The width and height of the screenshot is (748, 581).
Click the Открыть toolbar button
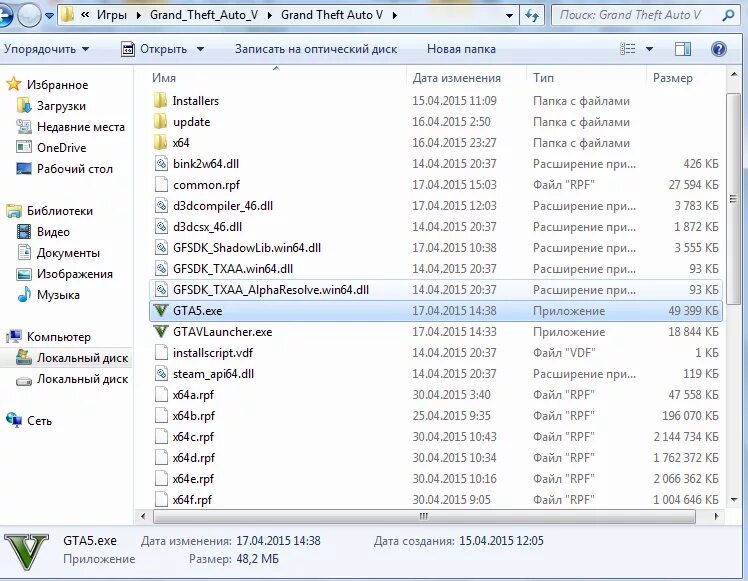[155, 49]
